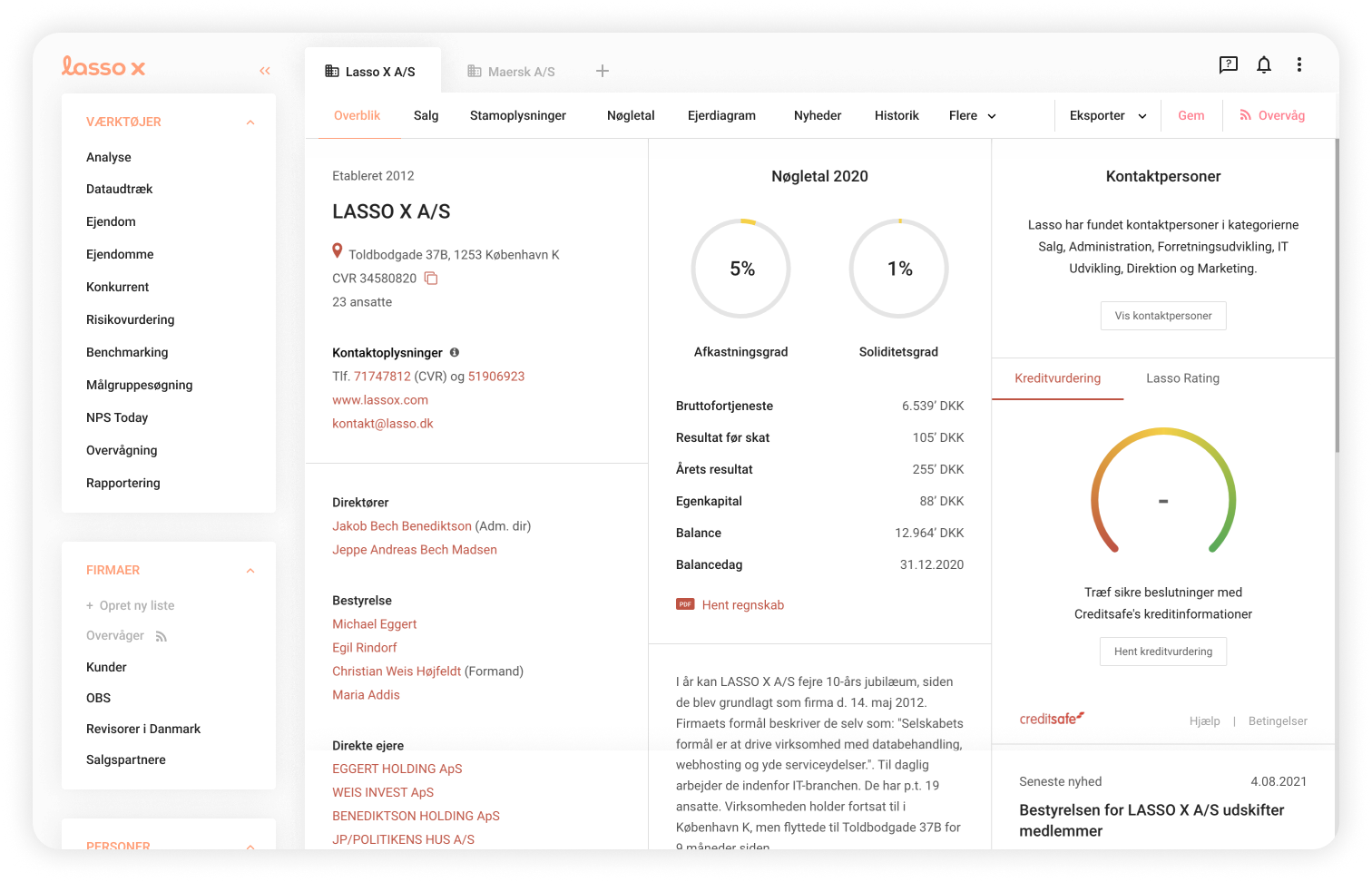Click phone number 71747812
The image size is (1372, 882).
[x=382, y=377]
